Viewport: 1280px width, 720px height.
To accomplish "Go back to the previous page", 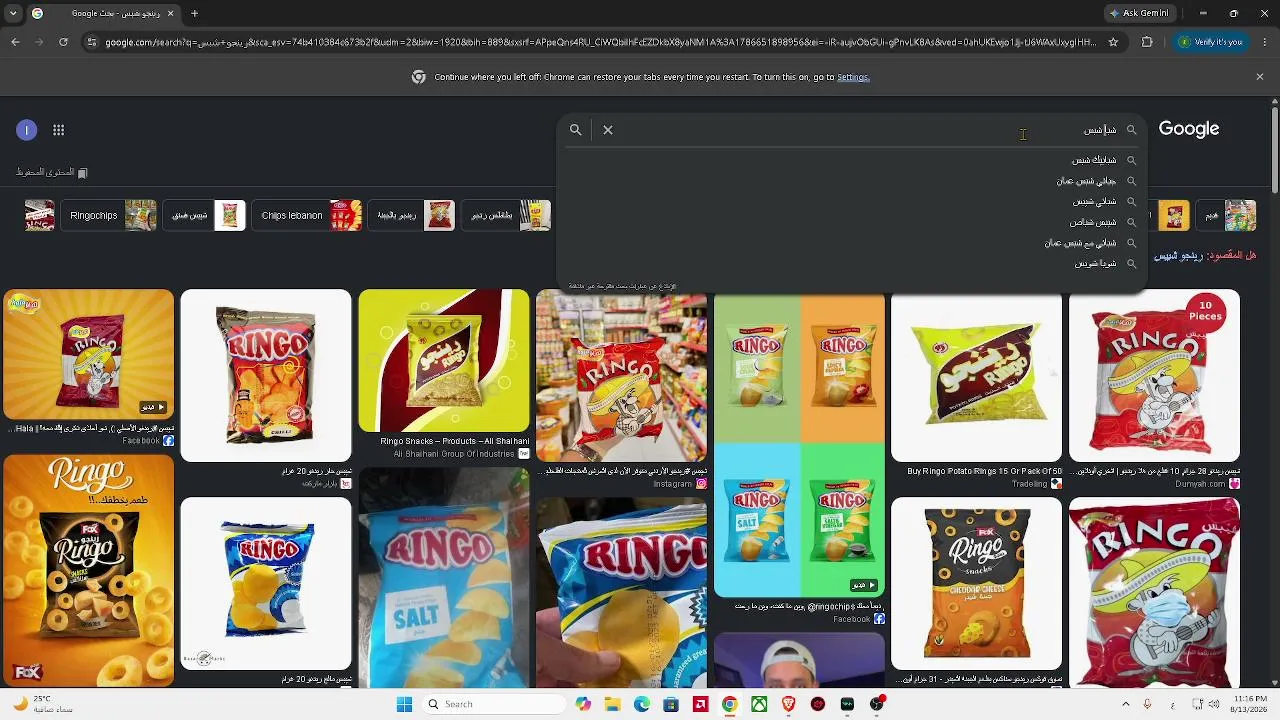I will point(15,42).
